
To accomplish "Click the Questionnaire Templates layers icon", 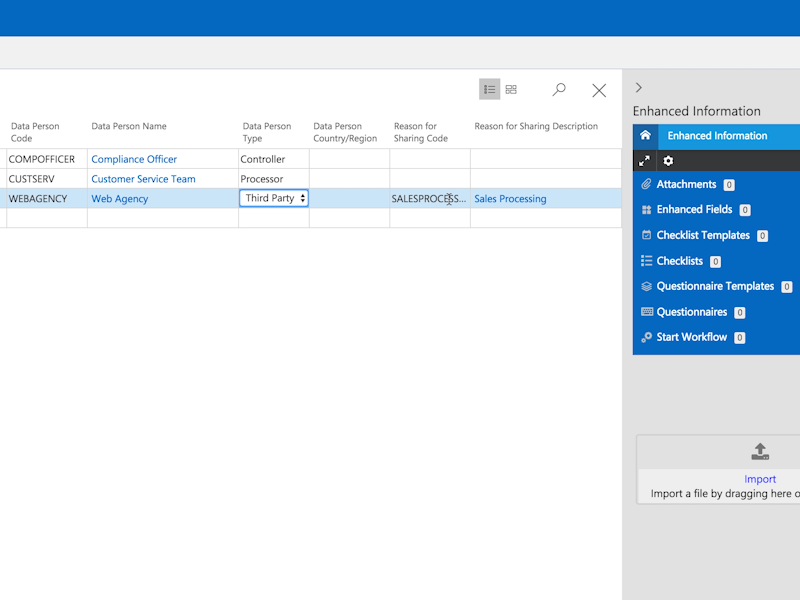I will click(x=646, y=286).
